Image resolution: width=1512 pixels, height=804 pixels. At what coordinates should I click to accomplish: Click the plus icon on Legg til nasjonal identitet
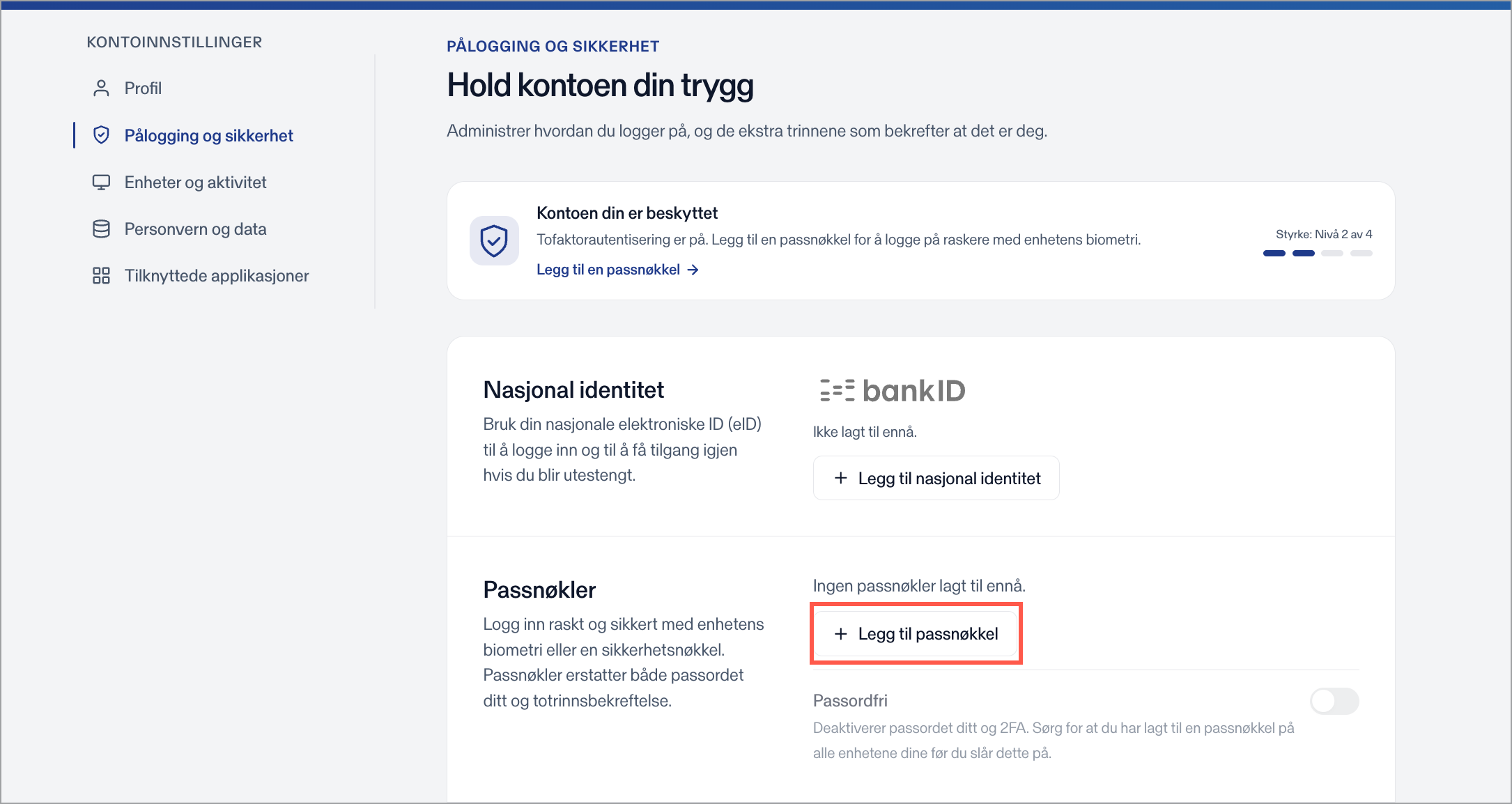pos(841,478)
